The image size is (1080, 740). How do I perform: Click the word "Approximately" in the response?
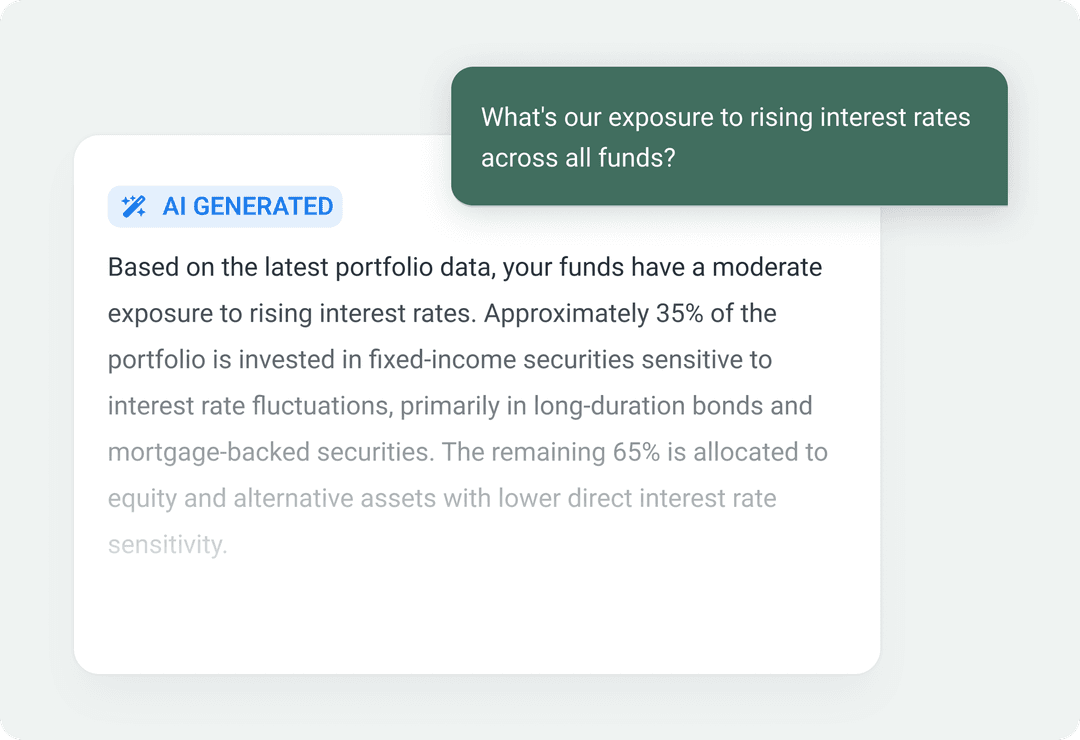566,314
